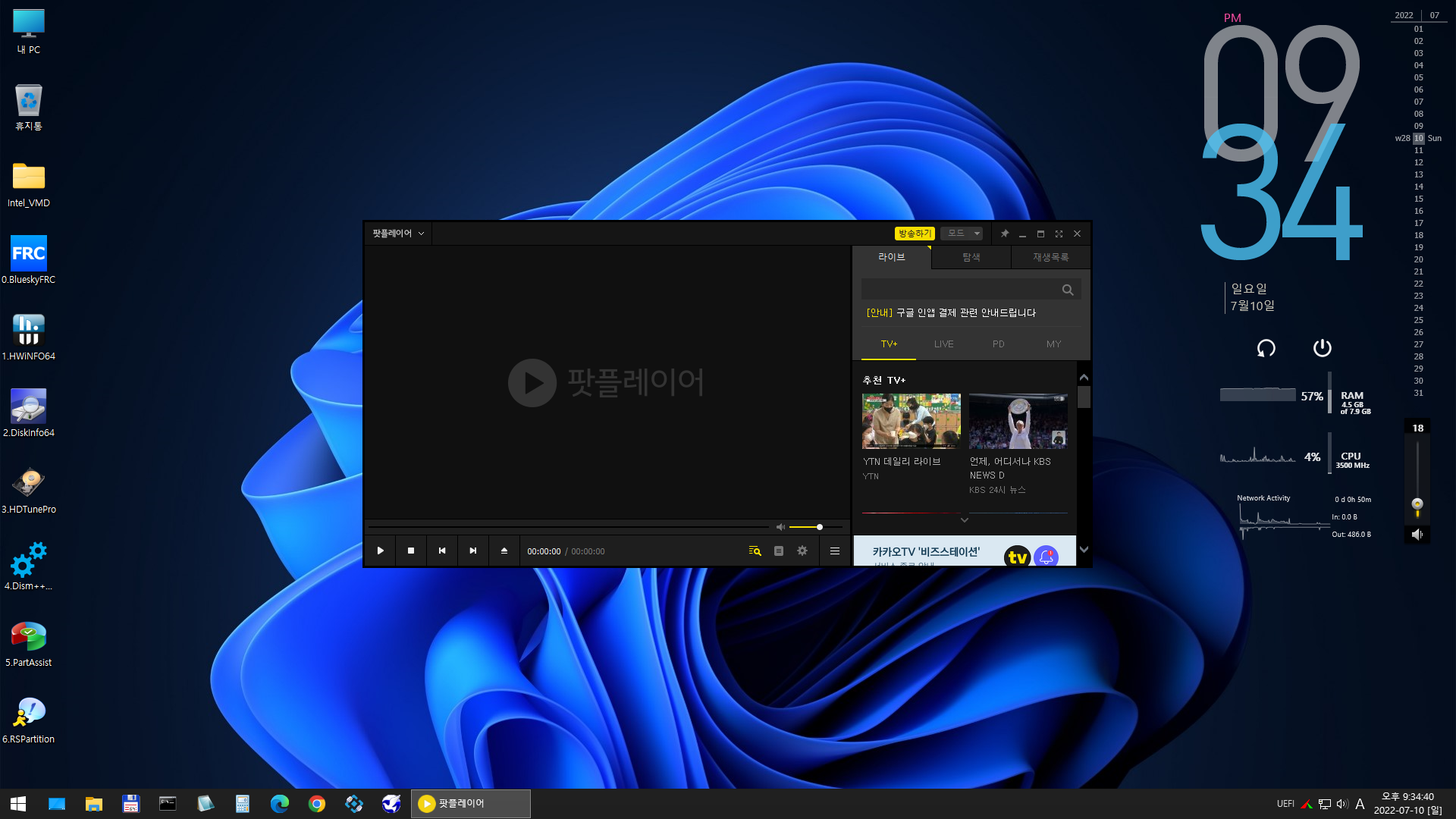Open the 팟플레이어 main menu dropdown
The height and width of the screenshot is (819, 1456).
(398, 234)
